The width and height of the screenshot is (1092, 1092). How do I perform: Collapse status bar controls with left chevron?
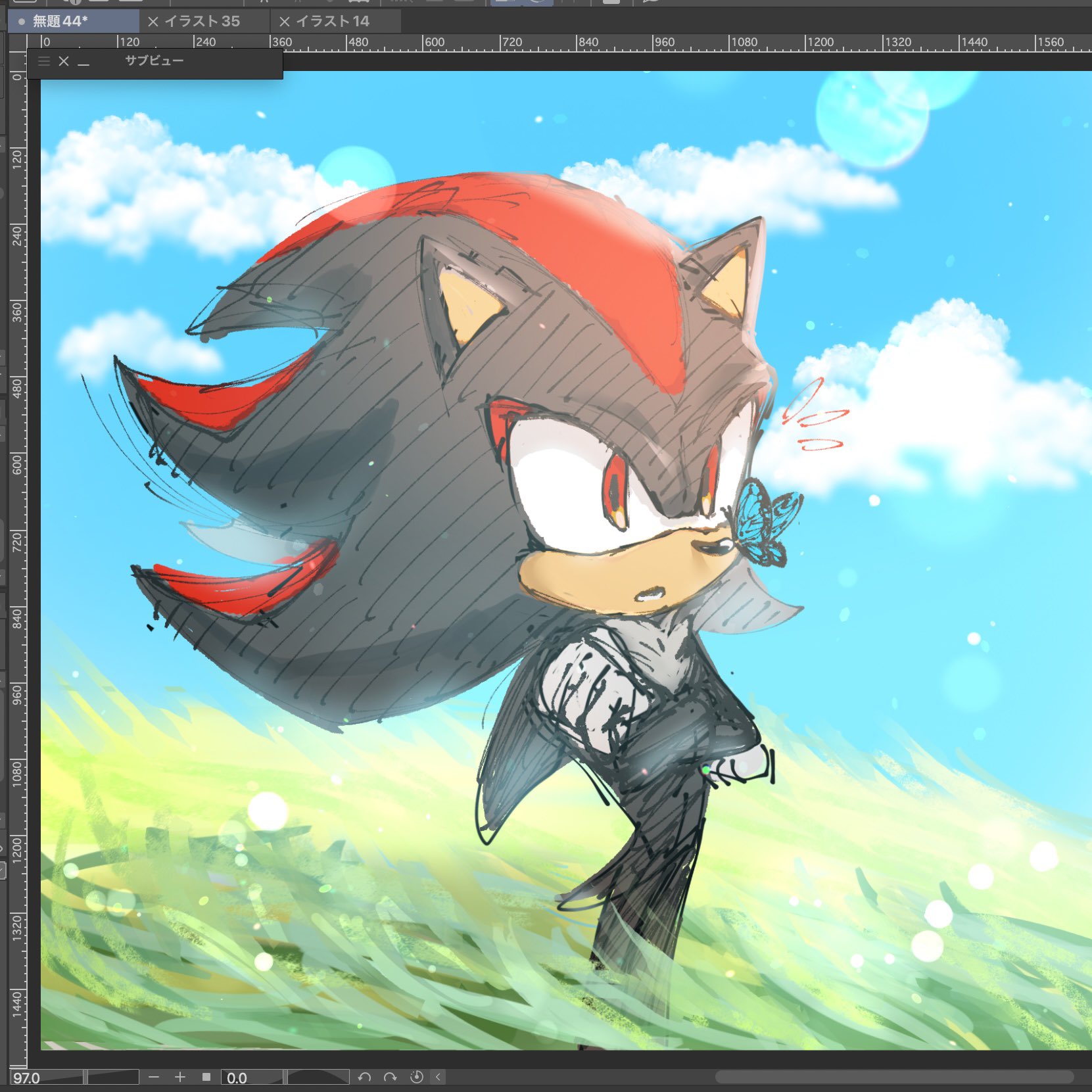coord(439,1077)
